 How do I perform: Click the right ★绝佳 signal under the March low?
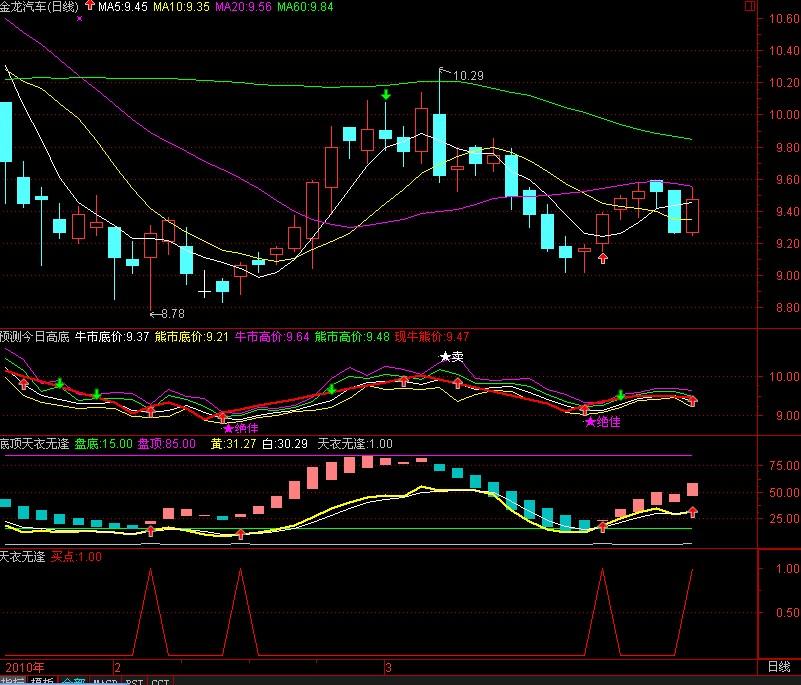tap(603, 422)
